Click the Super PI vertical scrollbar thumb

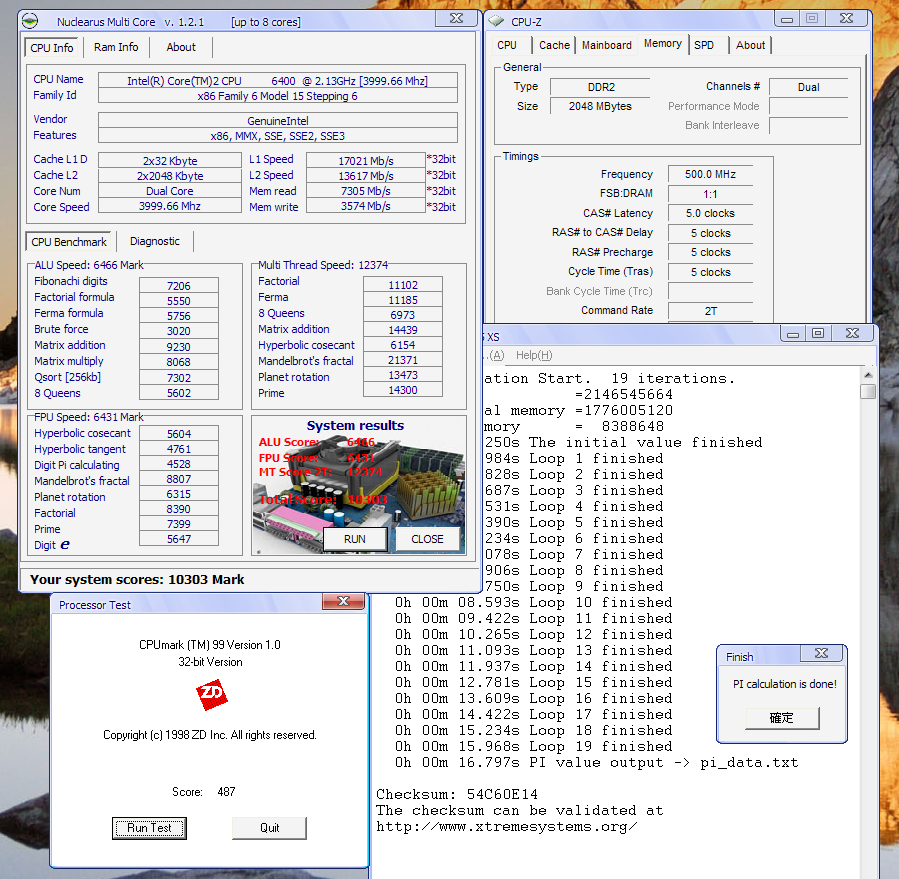[x=868, y=392]
